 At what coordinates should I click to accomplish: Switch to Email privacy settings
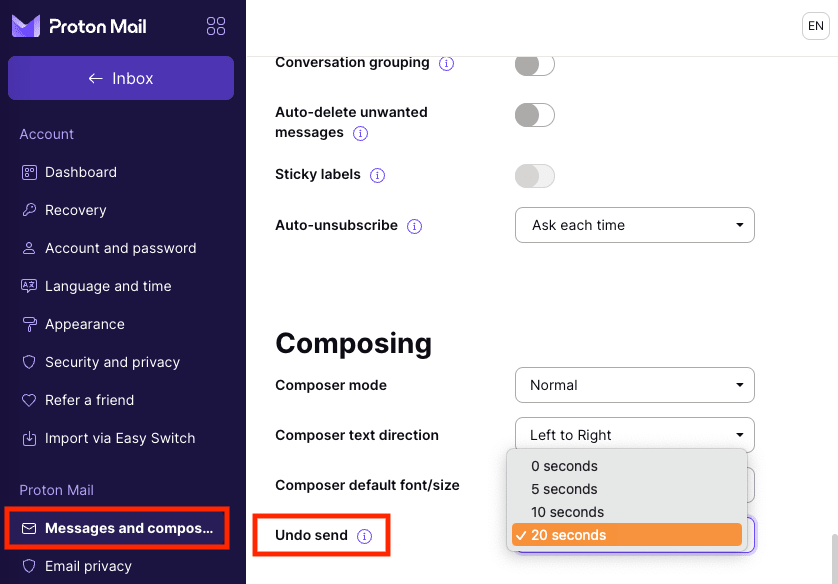point(88,566)
